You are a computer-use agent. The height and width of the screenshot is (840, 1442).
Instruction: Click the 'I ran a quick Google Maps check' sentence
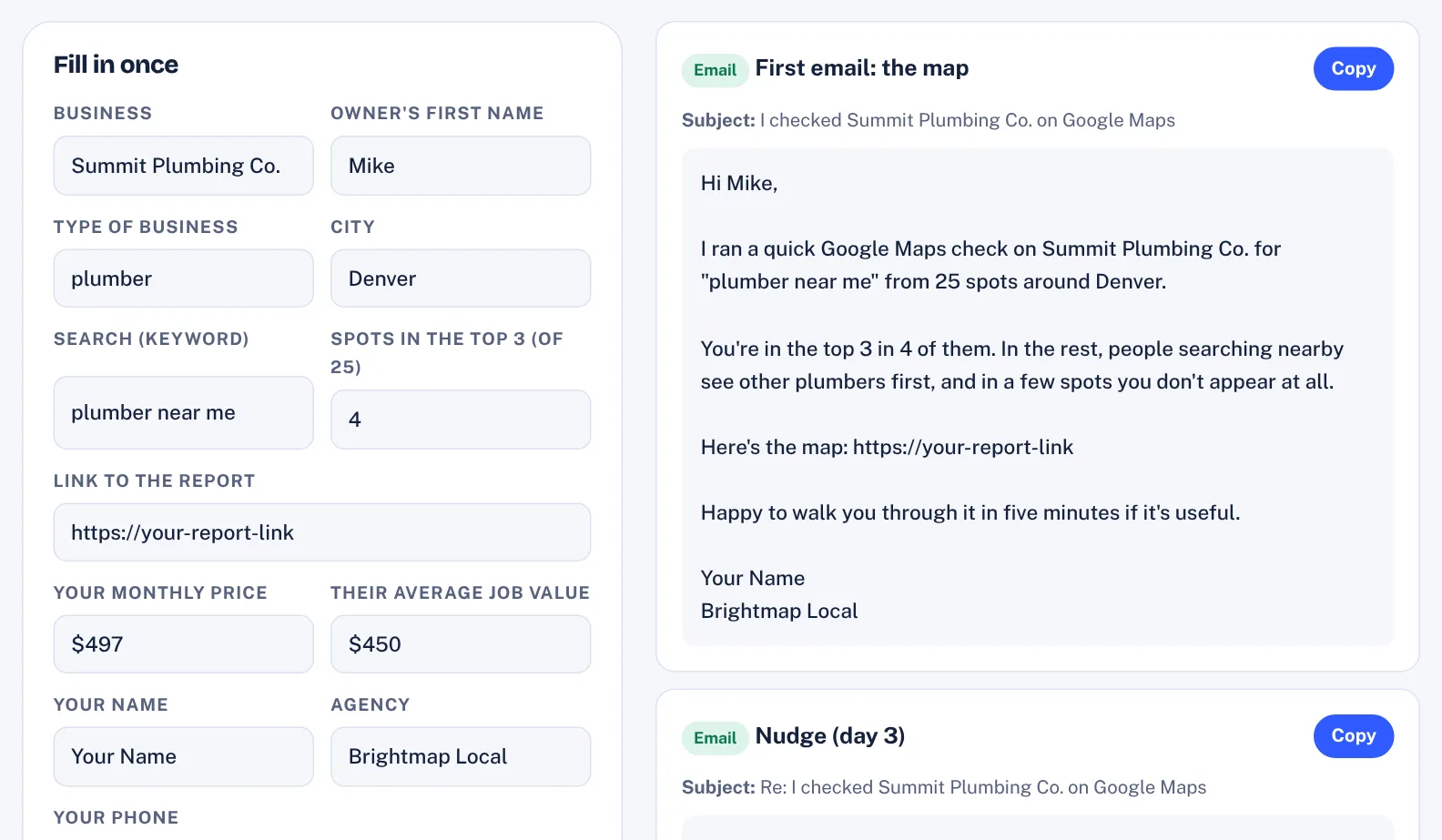[990, 265]
